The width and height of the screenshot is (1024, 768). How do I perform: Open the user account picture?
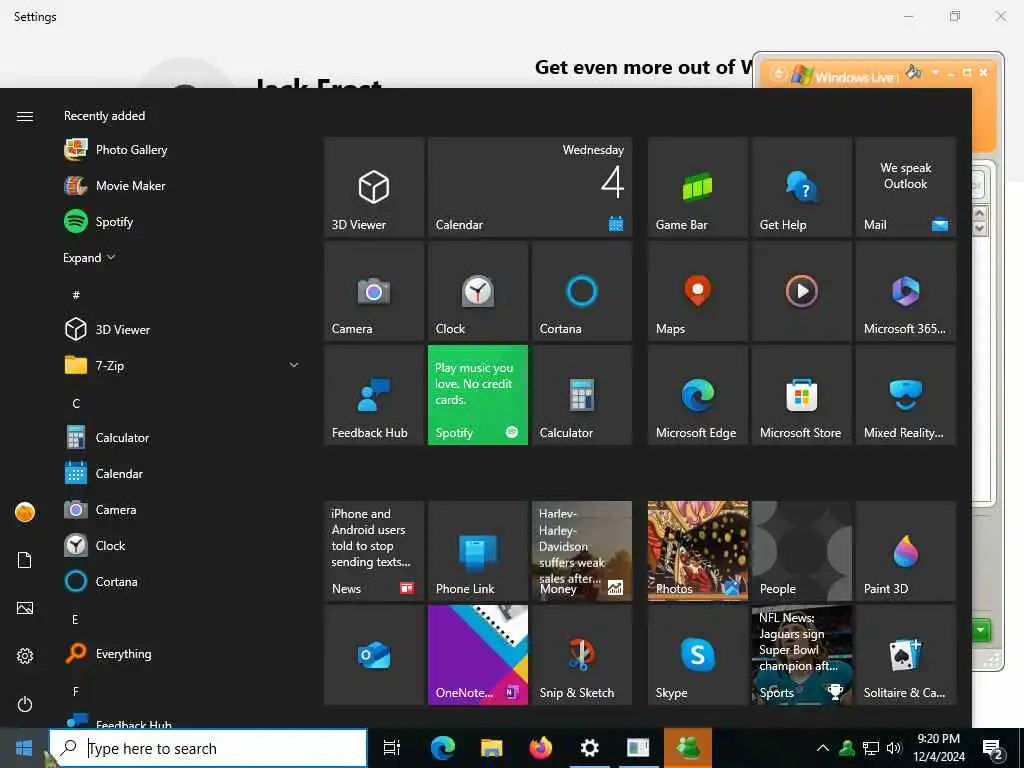pyautogui.click(x=25, y=512)
